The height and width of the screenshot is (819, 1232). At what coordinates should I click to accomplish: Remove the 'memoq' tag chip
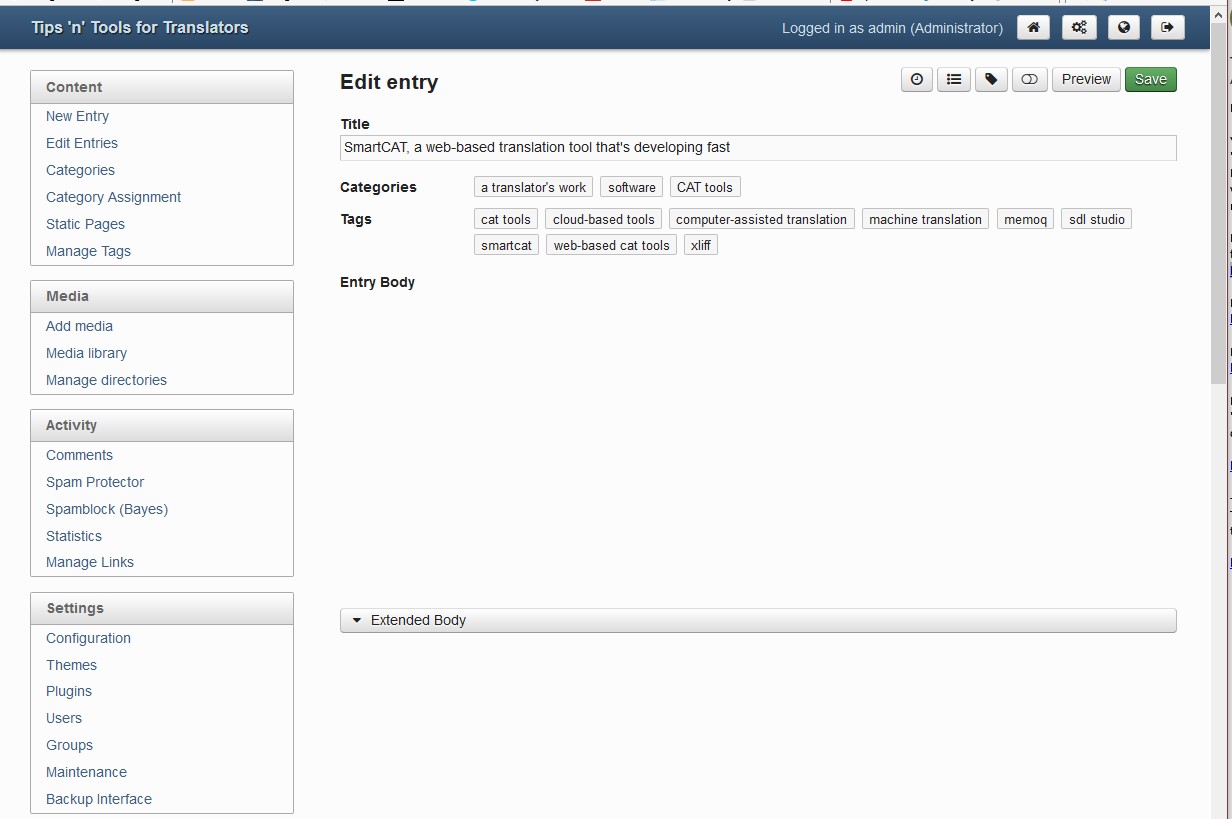click(1024, 219)
